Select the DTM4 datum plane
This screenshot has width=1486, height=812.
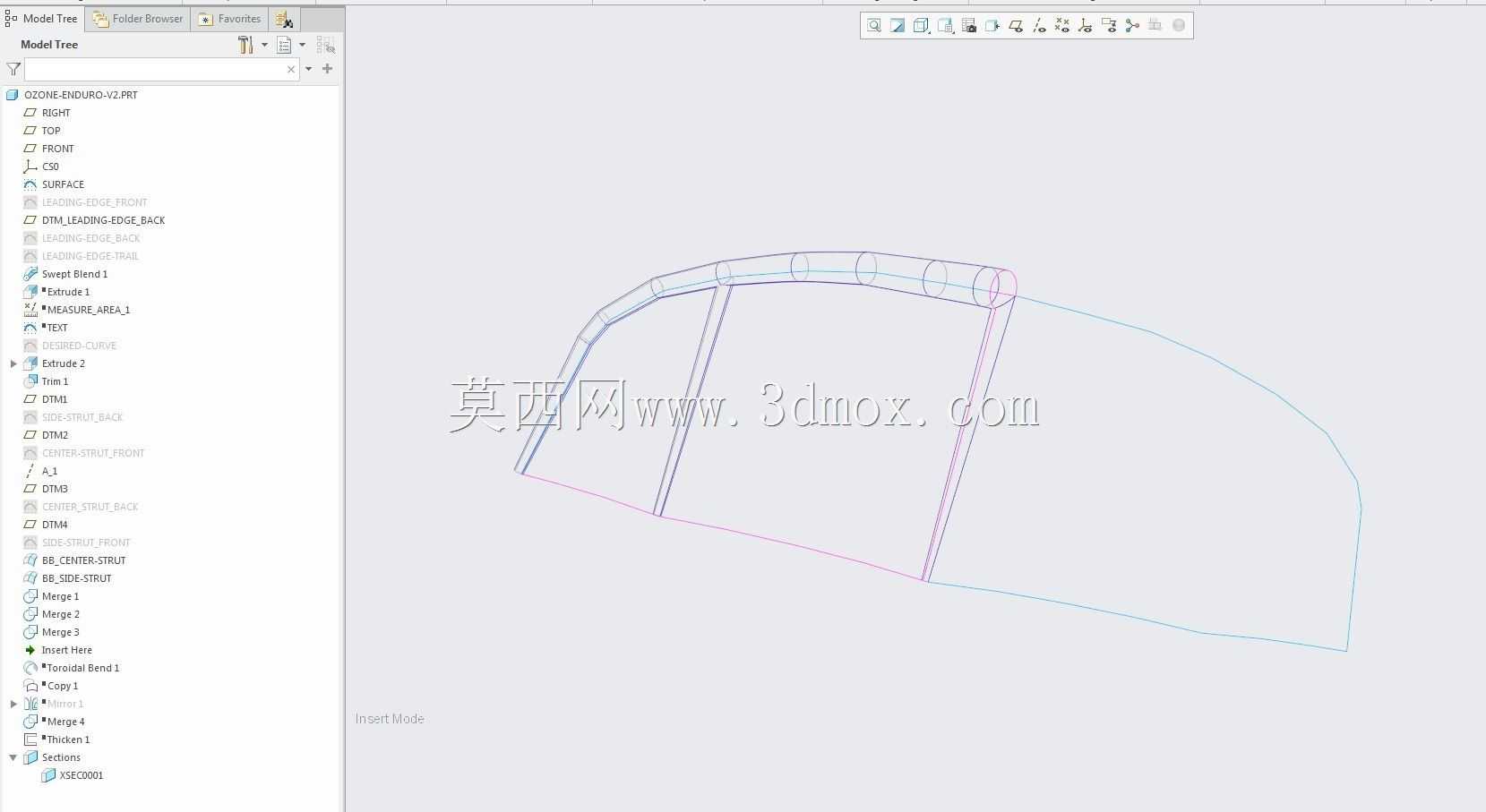click(55, 525)
